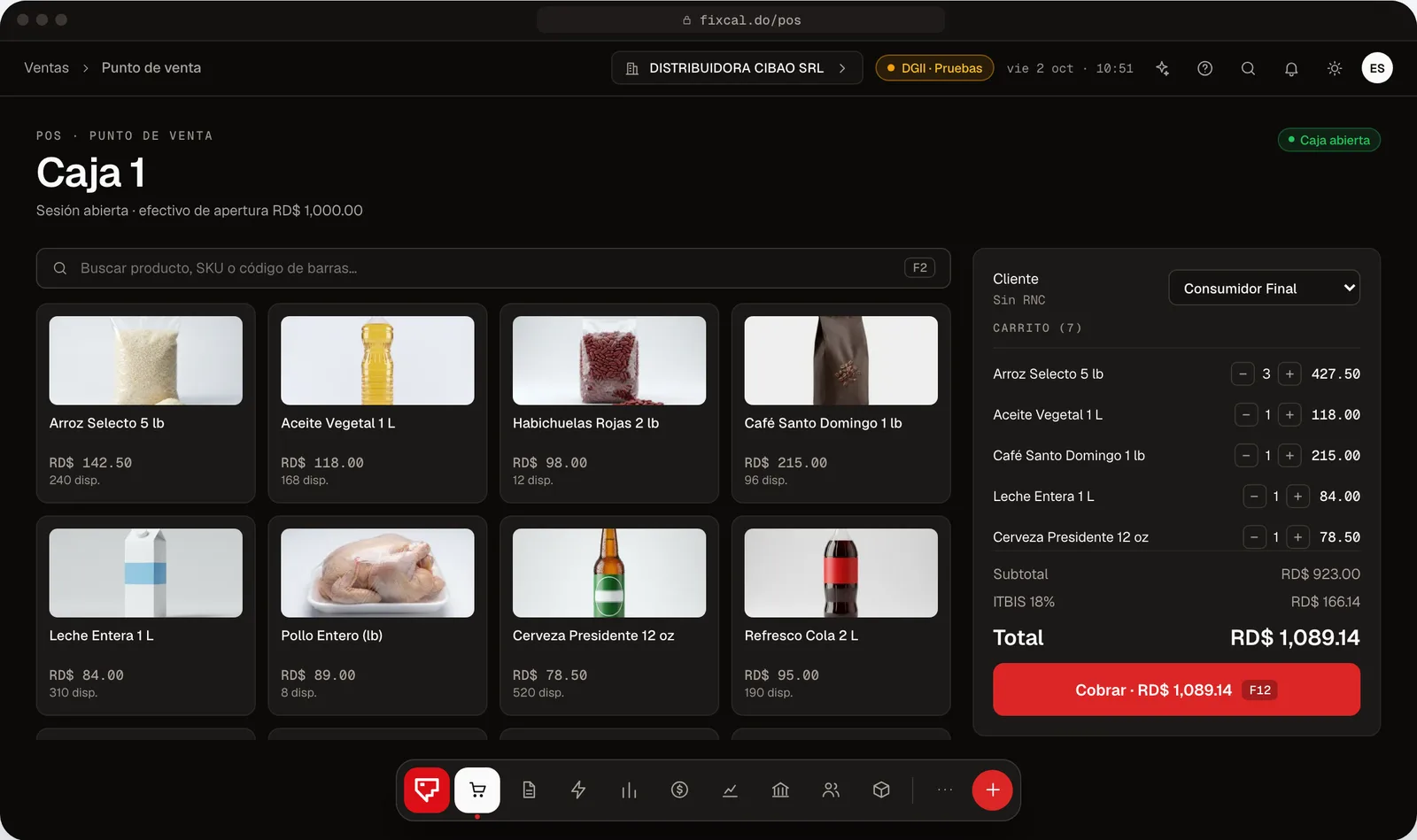Add Pollo Entero (lb) product image
This screenshot has height=840, width=1417.
click(377, 573)
